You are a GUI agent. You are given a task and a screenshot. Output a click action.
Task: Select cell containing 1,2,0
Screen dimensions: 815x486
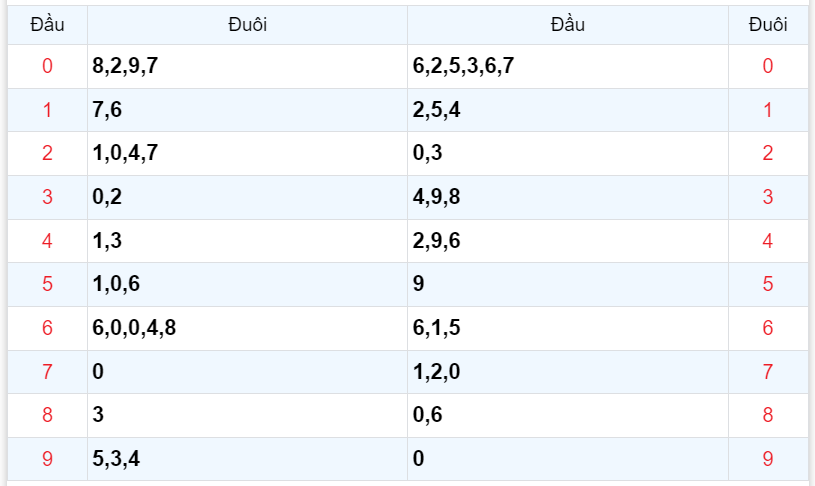pos(436,372)
